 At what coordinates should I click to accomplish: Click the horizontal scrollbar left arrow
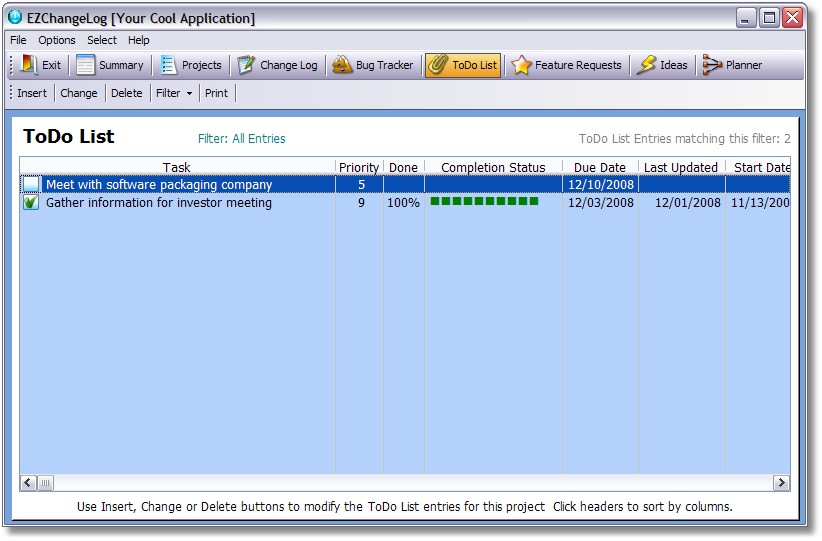point(28,483)
